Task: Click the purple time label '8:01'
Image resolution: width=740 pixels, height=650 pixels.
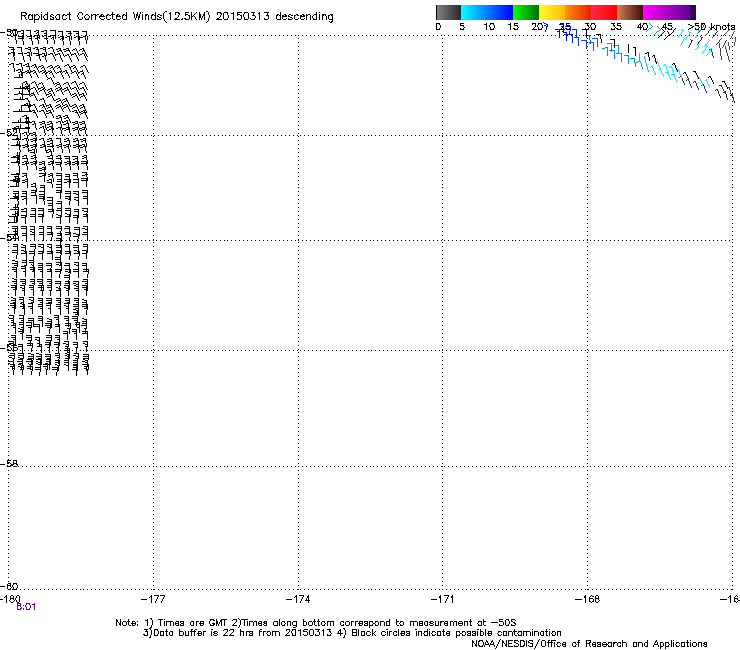Action: click(x=26, y=607)
